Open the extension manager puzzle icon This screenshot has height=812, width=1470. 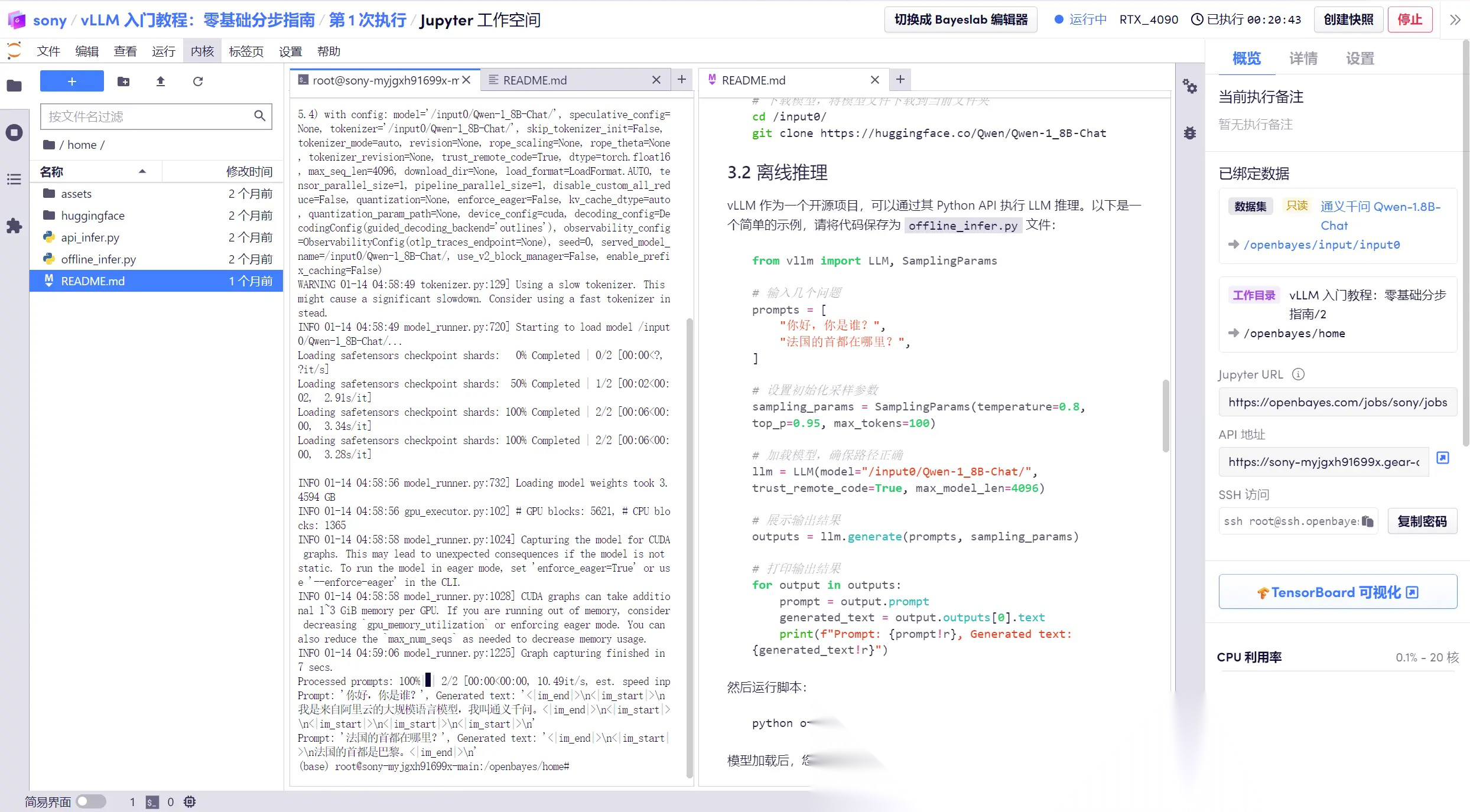pos(14,226)
